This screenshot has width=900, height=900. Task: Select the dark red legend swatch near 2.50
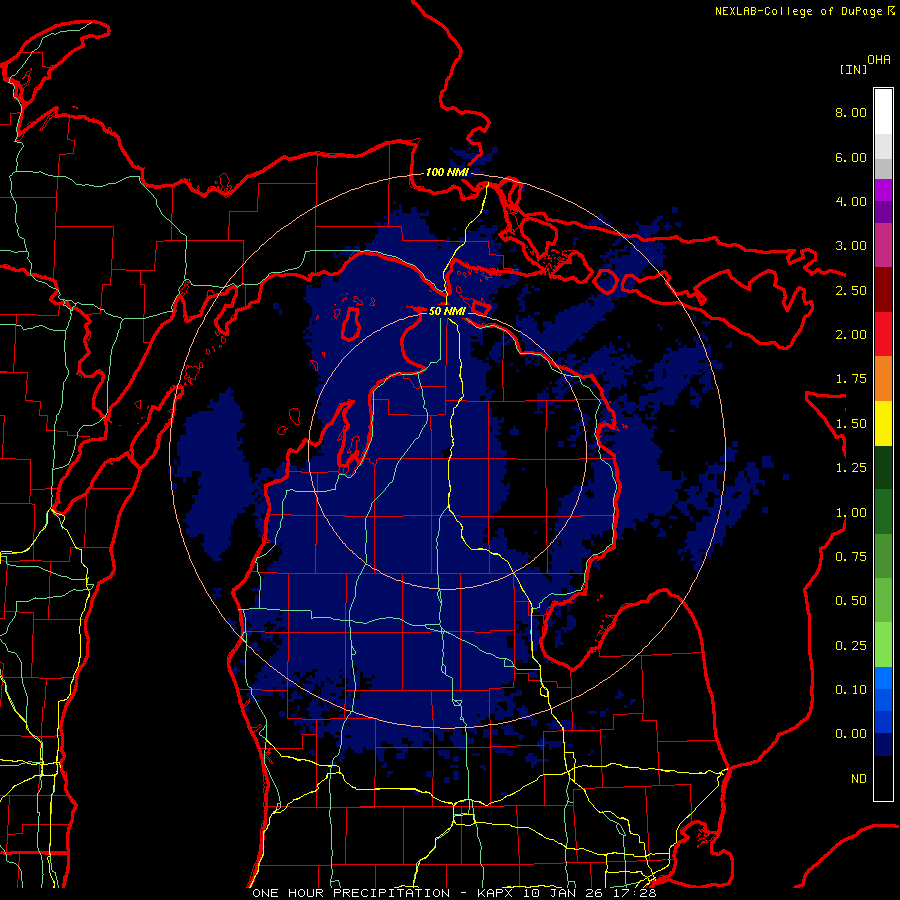[x=883, y=290]
